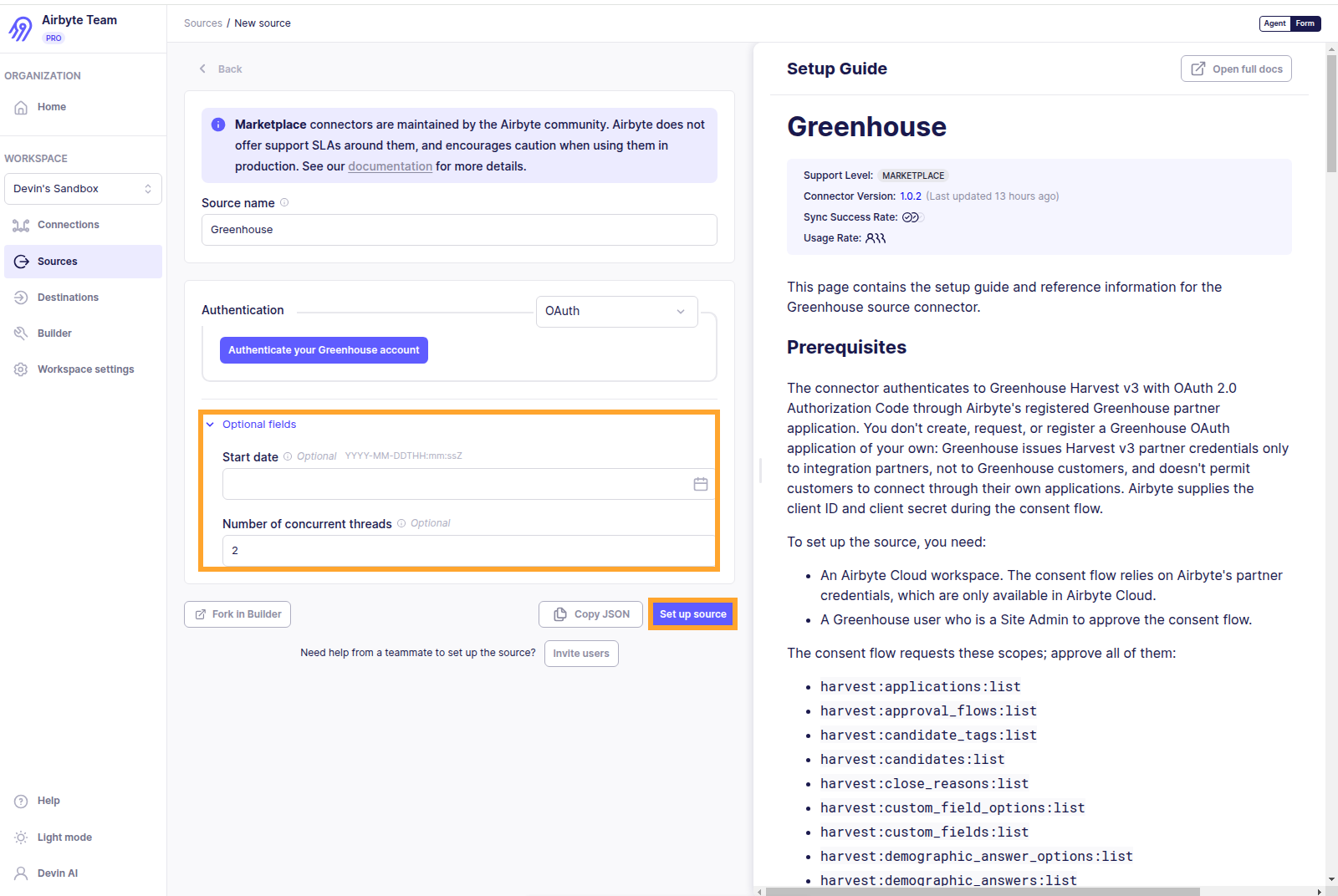Screen dimensions: 1338x896
Task: Open Builder in the sidebar
Action: tap(83, 333)
